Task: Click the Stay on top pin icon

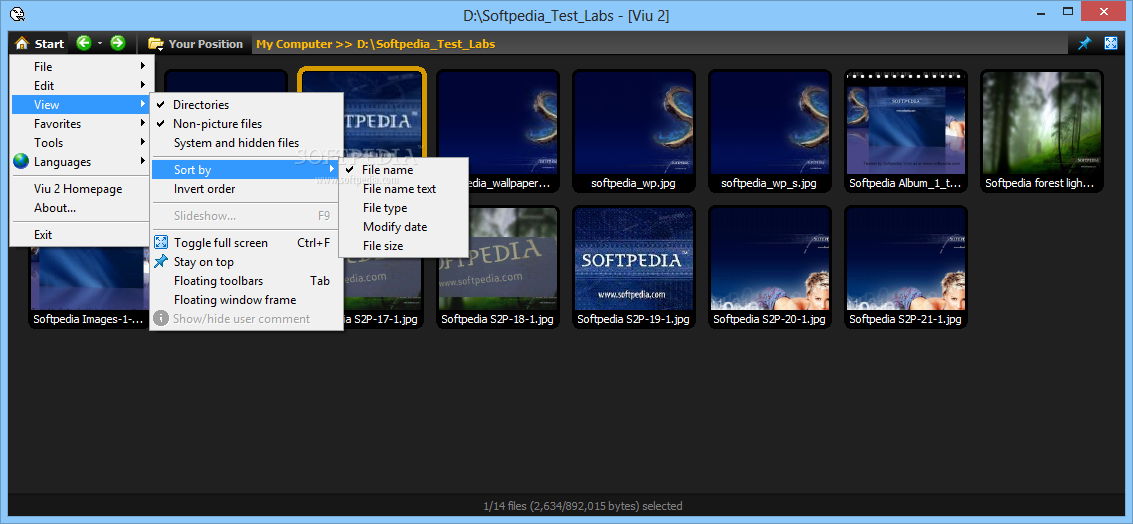Action: tap(161, 261)
